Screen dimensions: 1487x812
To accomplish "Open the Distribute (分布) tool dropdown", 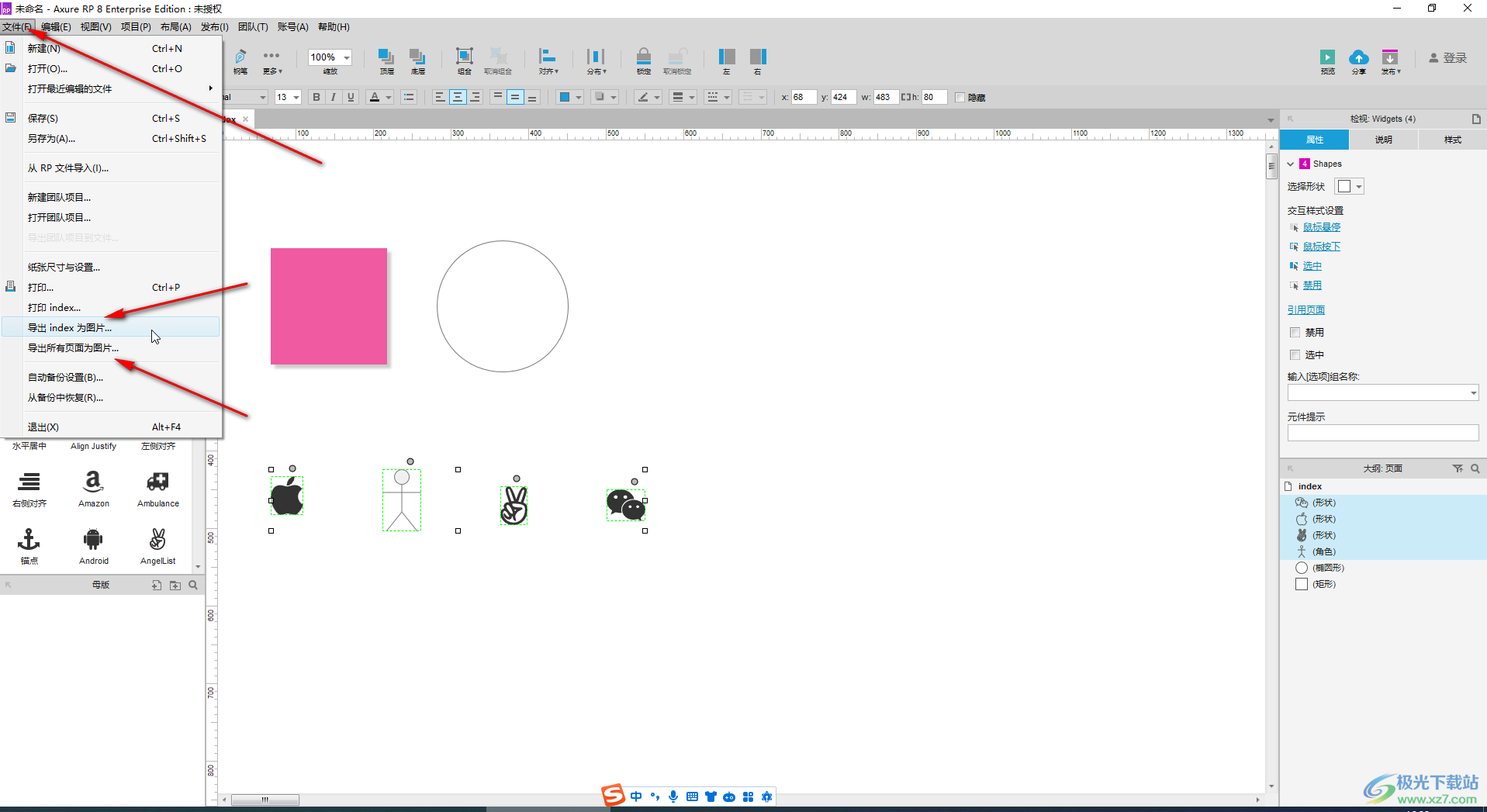I will point(596,60).
